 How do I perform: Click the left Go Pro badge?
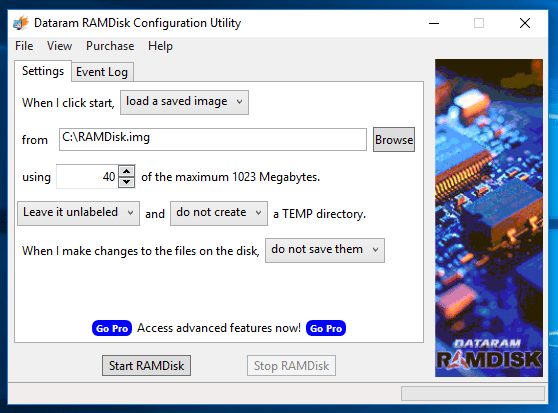point(112,328)
